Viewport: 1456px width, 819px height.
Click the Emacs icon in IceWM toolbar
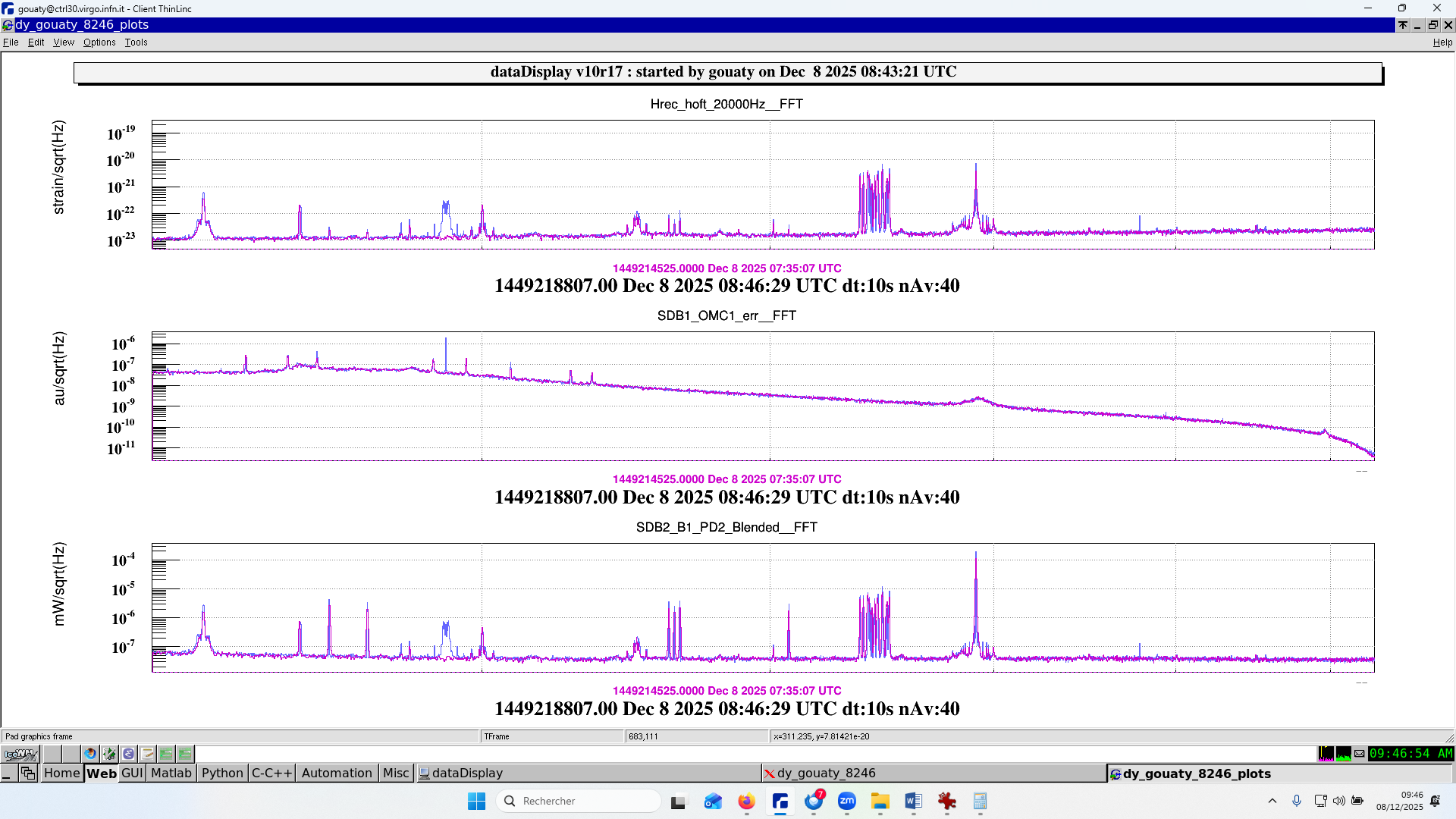pyautogui.click(x=128, y=754)
